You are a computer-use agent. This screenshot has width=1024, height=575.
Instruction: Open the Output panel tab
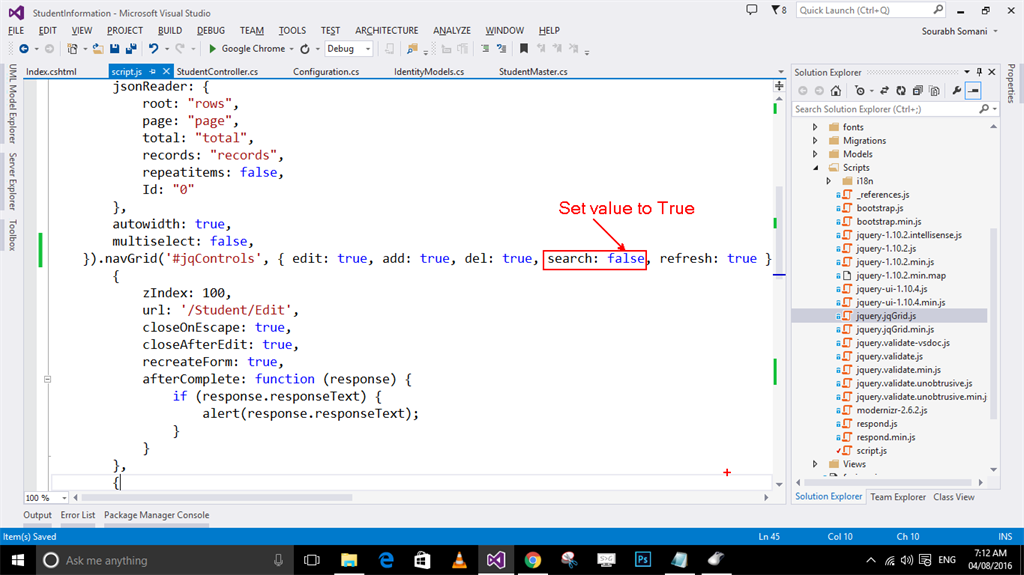point(37,515)
